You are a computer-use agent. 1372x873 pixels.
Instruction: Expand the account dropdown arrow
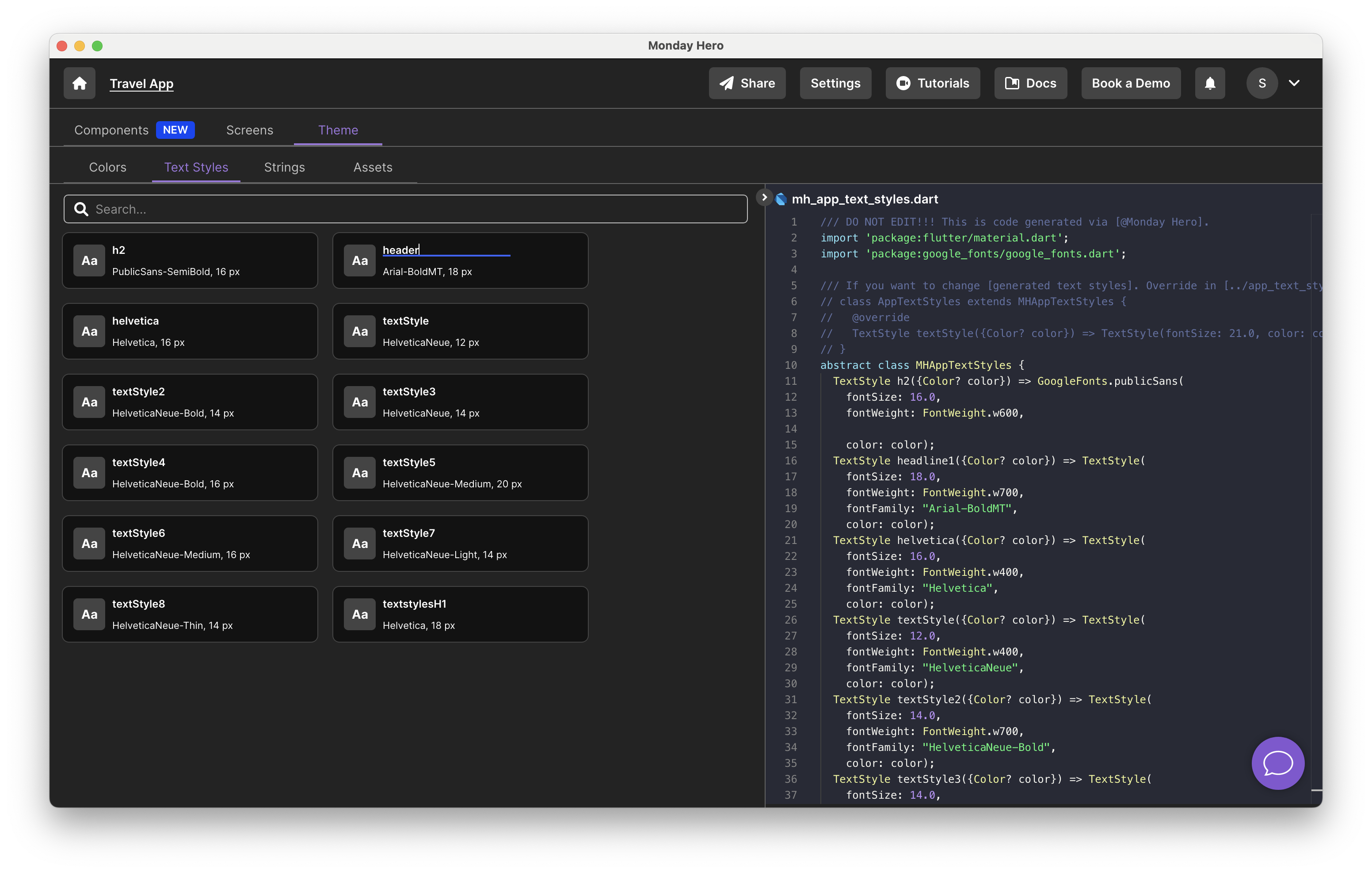[x=1294, y=83]
